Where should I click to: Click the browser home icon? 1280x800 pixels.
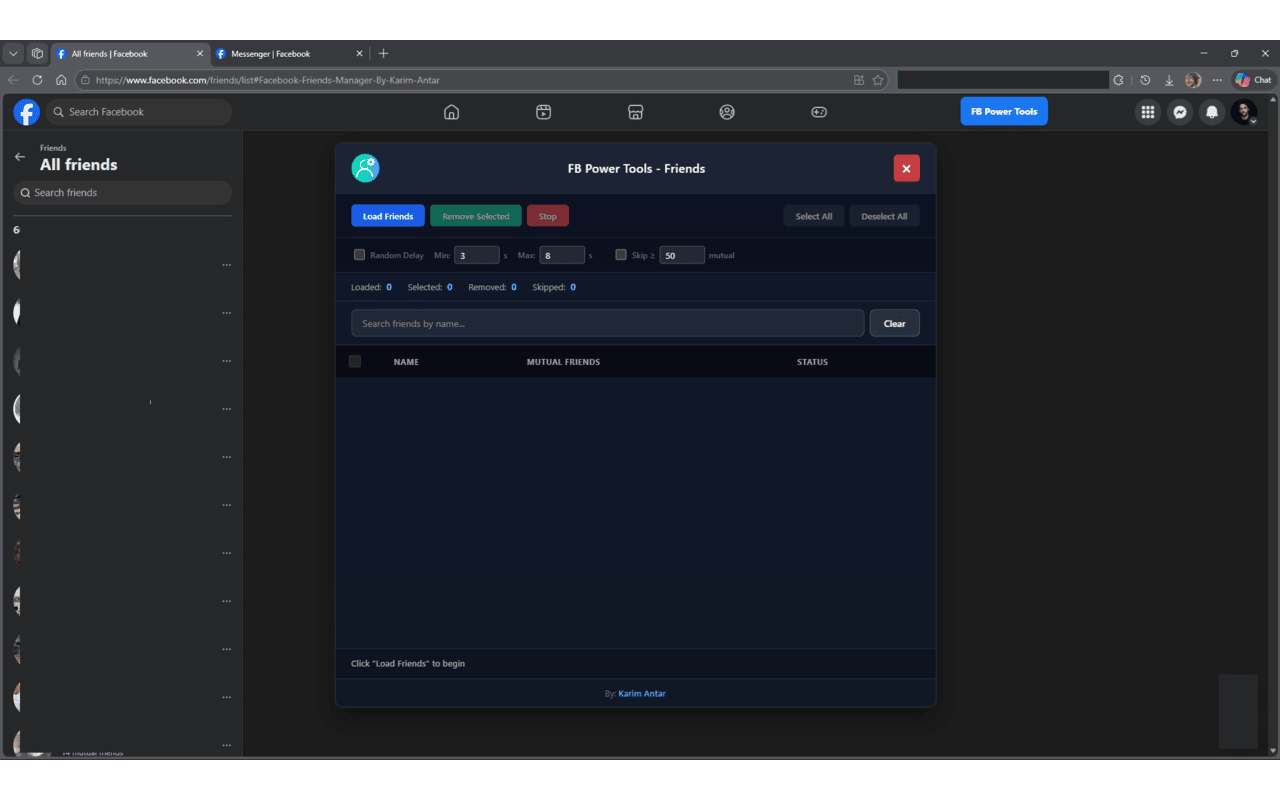(x=61, y=80)
